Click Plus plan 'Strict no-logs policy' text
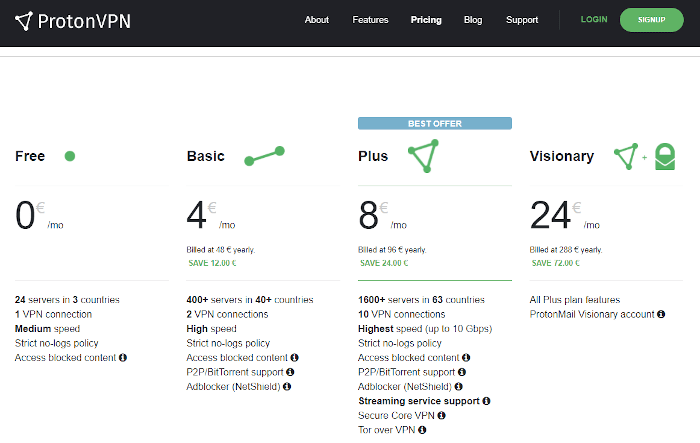This screenshot has width=700, height=443. [x=400, y=343]
